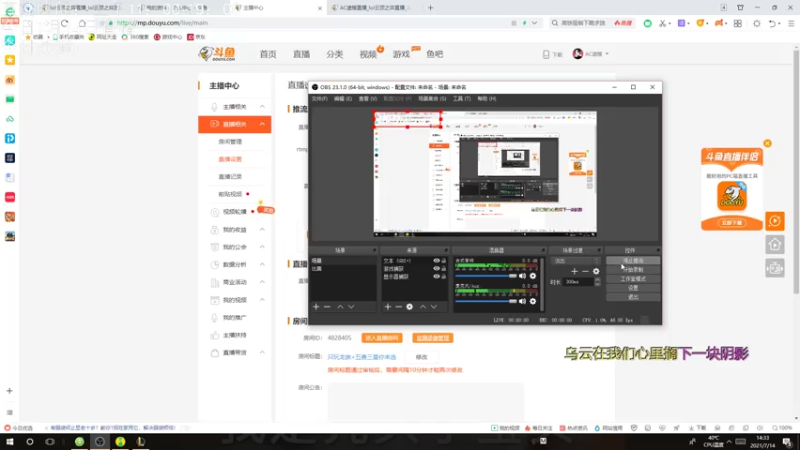Remove selected source in OBS sources panel
This screenshot has width=800, height=450.
pyautogui.click(x=398, y=307)
